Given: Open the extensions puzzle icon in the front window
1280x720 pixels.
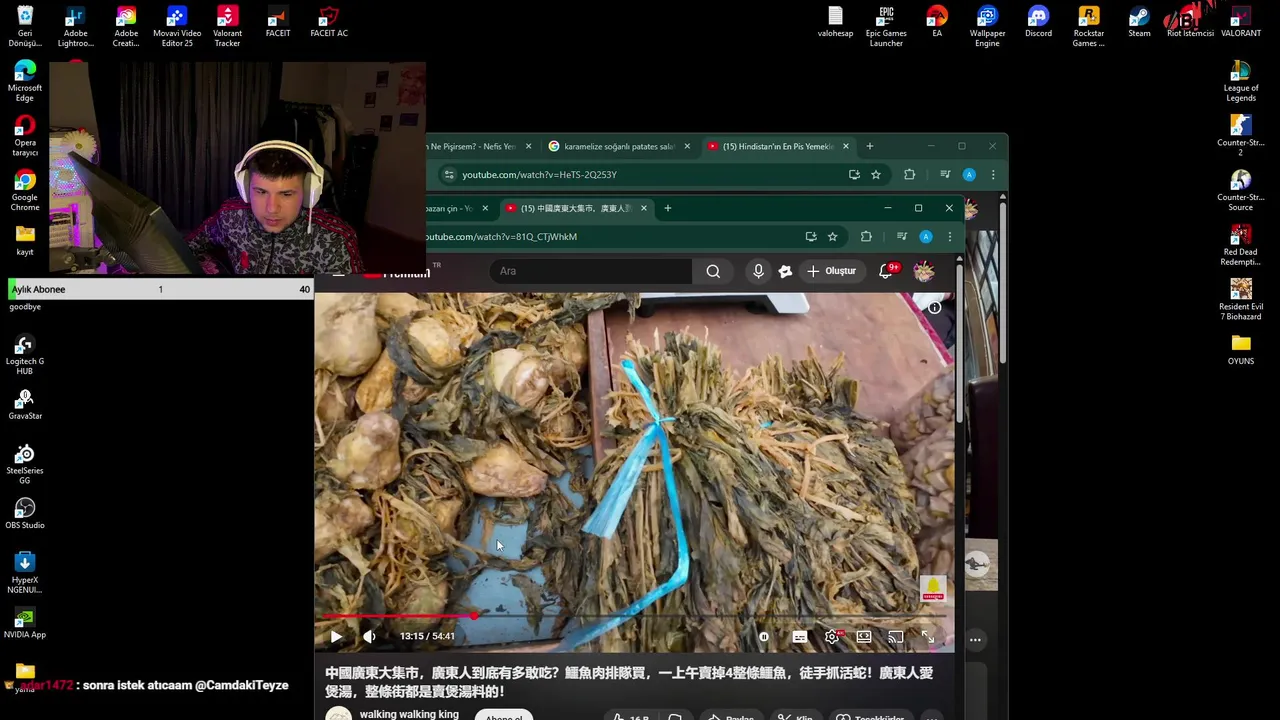Looking at the screenshot, I should tap(866, 237).
